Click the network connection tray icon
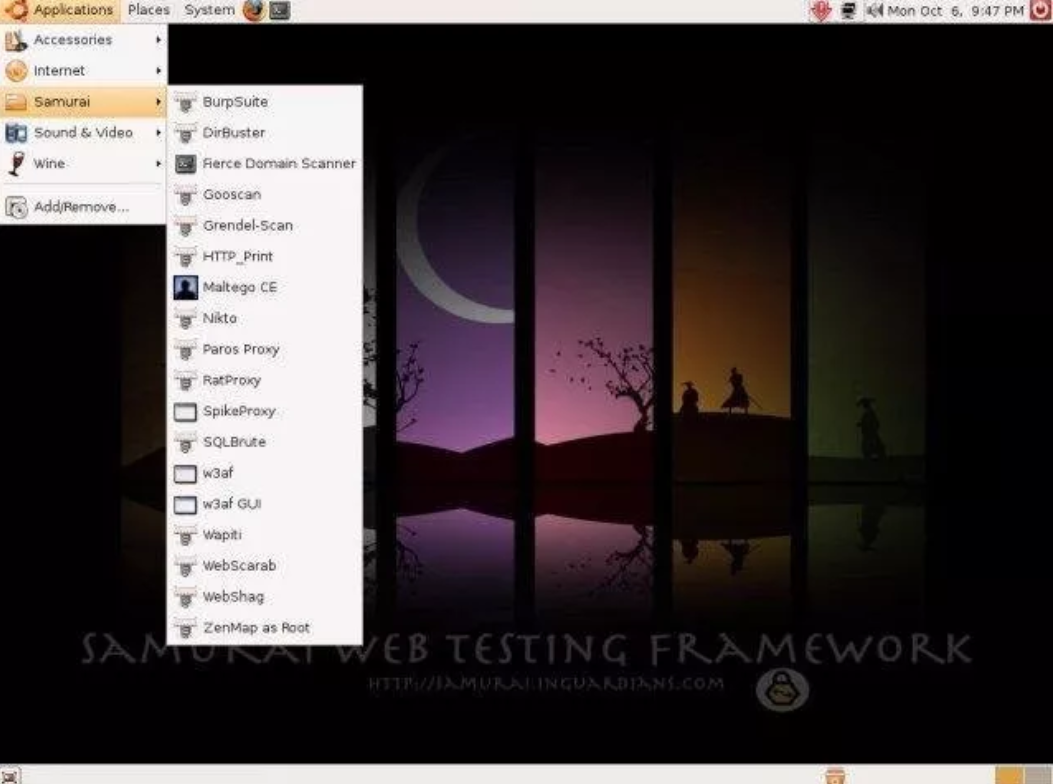 (x=848, y=11)
